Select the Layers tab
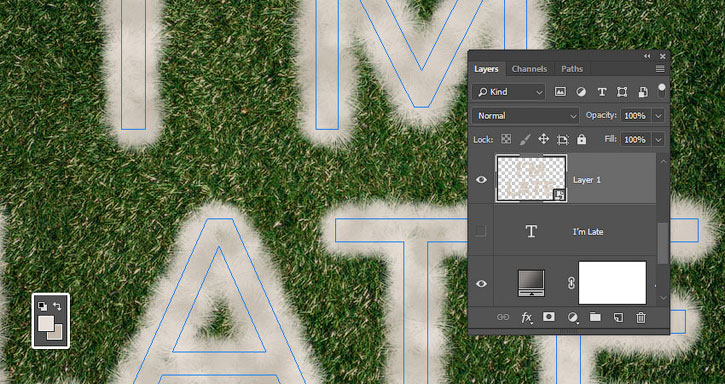Image resolution: width=725 pixels, height=384 pixels. coord(486,69)
